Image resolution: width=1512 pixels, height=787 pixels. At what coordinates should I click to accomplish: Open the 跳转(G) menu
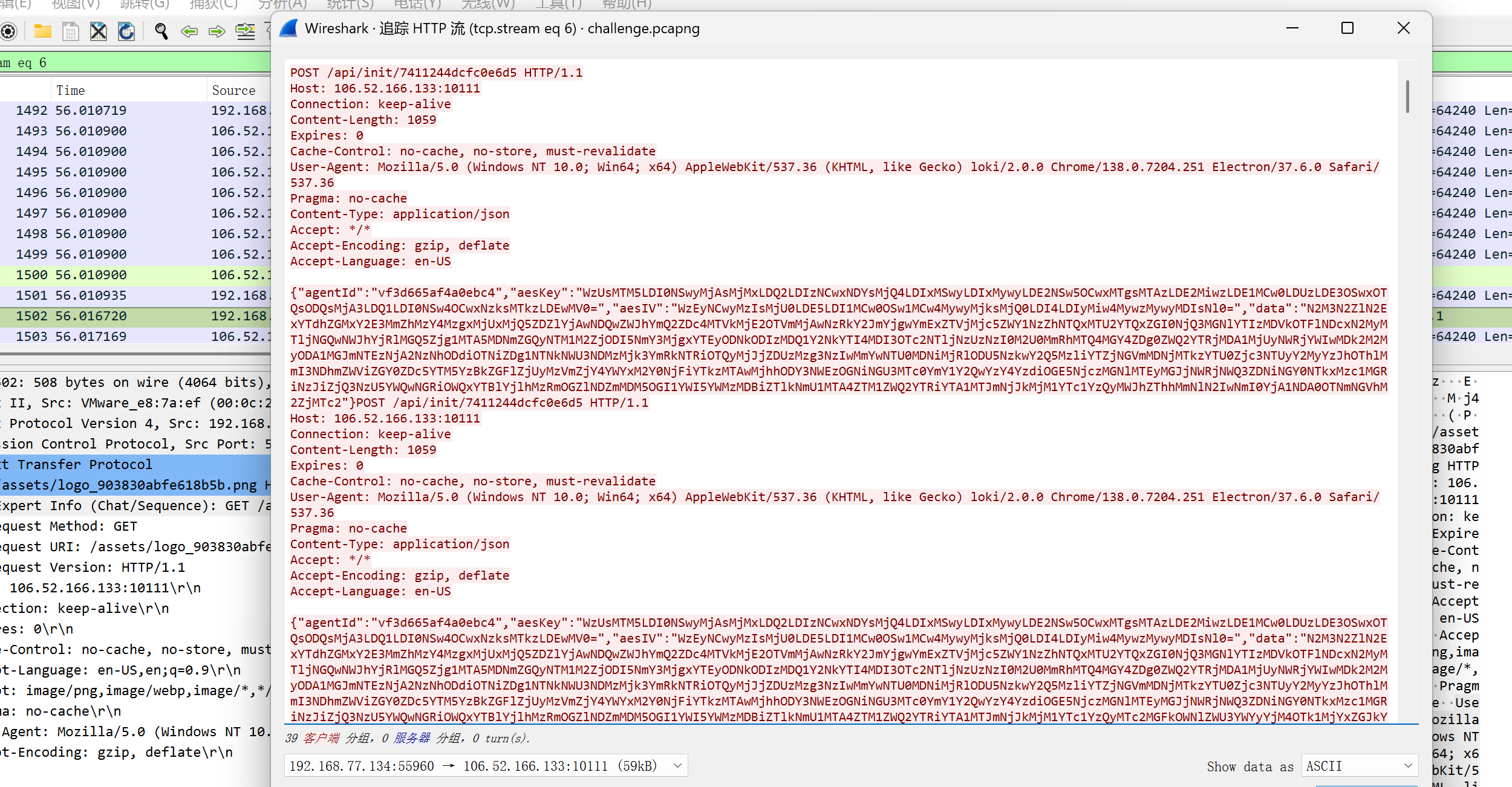click(145, 5)
